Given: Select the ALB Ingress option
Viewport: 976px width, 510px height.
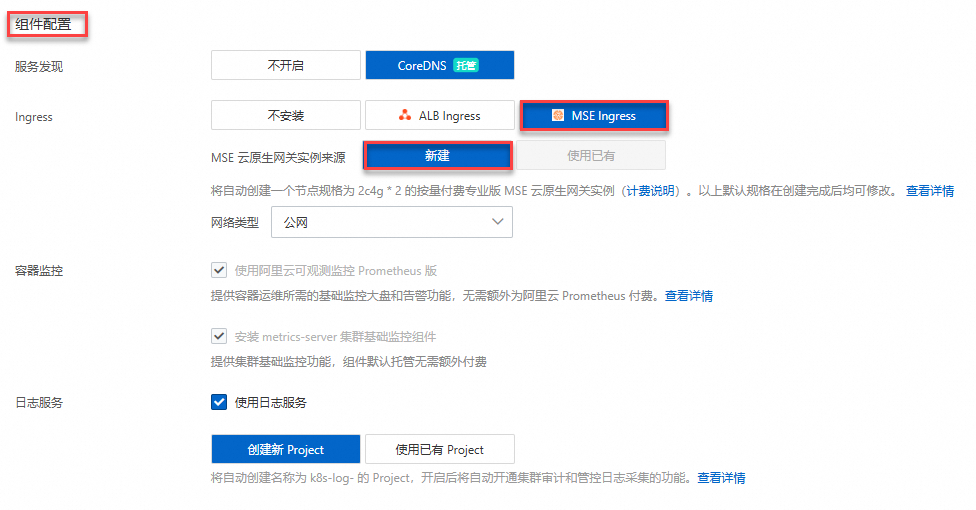Looking at the screenshot, I should pos(439,115).
